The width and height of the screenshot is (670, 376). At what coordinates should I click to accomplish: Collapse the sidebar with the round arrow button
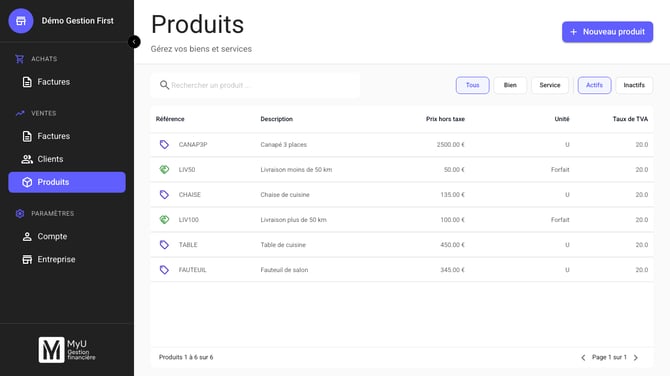point(134,41)
